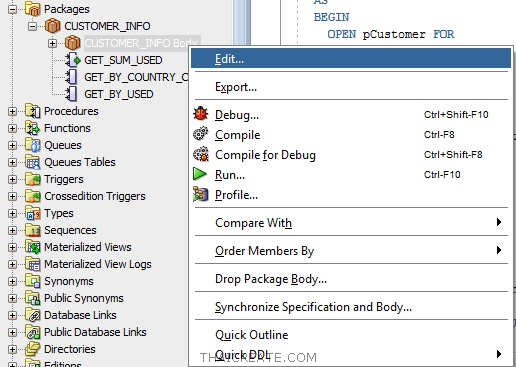The width and height of the screenshot is (516, 367).
Task: Click the Materialized View Logs folder icon
Action: click(33, 264)
